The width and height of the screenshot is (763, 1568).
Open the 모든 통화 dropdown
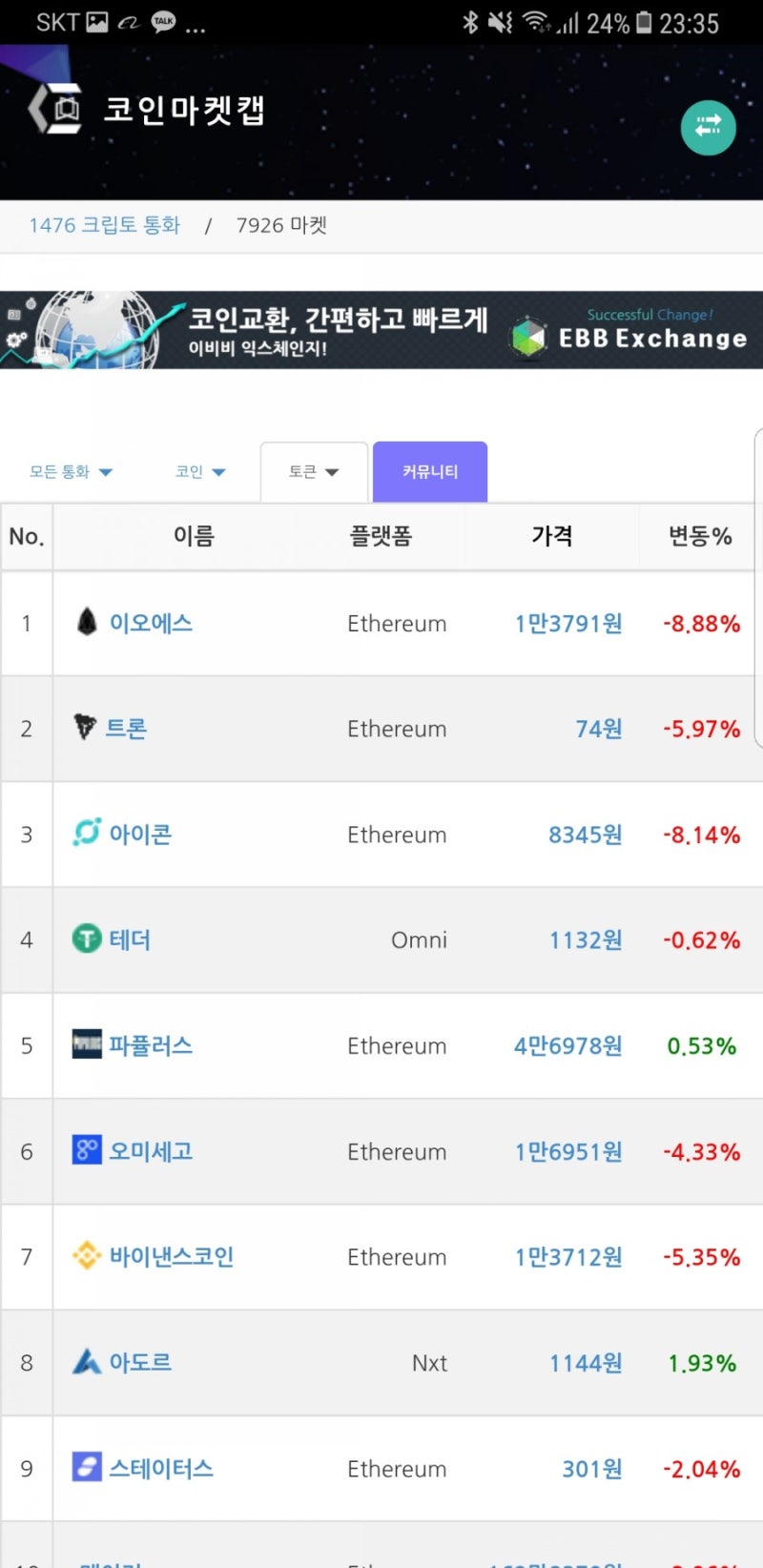(x=72, y=470)
